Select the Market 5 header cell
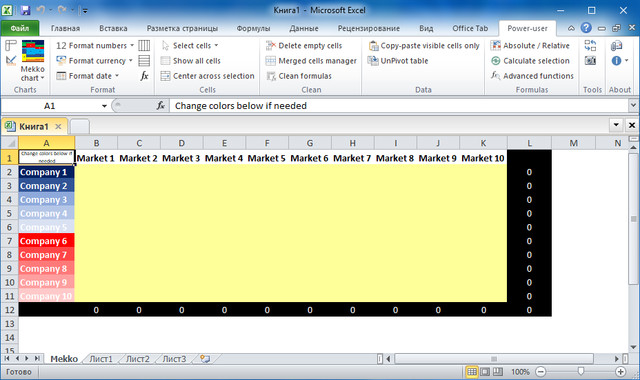The width and height of the screenshot is (640, 380). pos(267,158)
